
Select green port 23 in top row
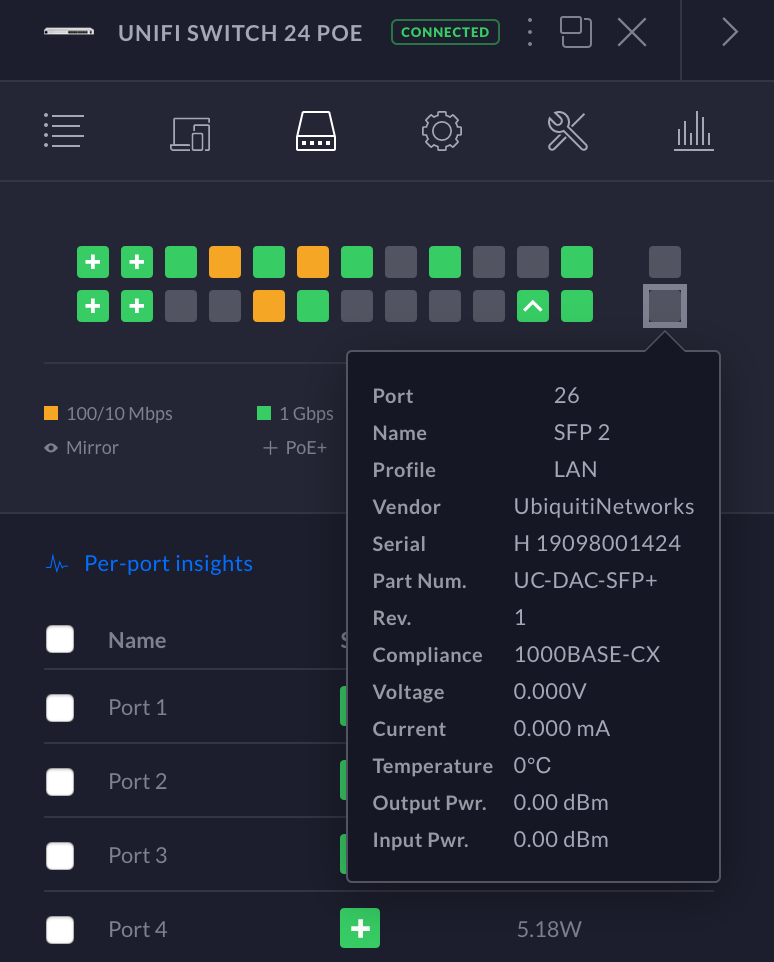click(577, 262)
